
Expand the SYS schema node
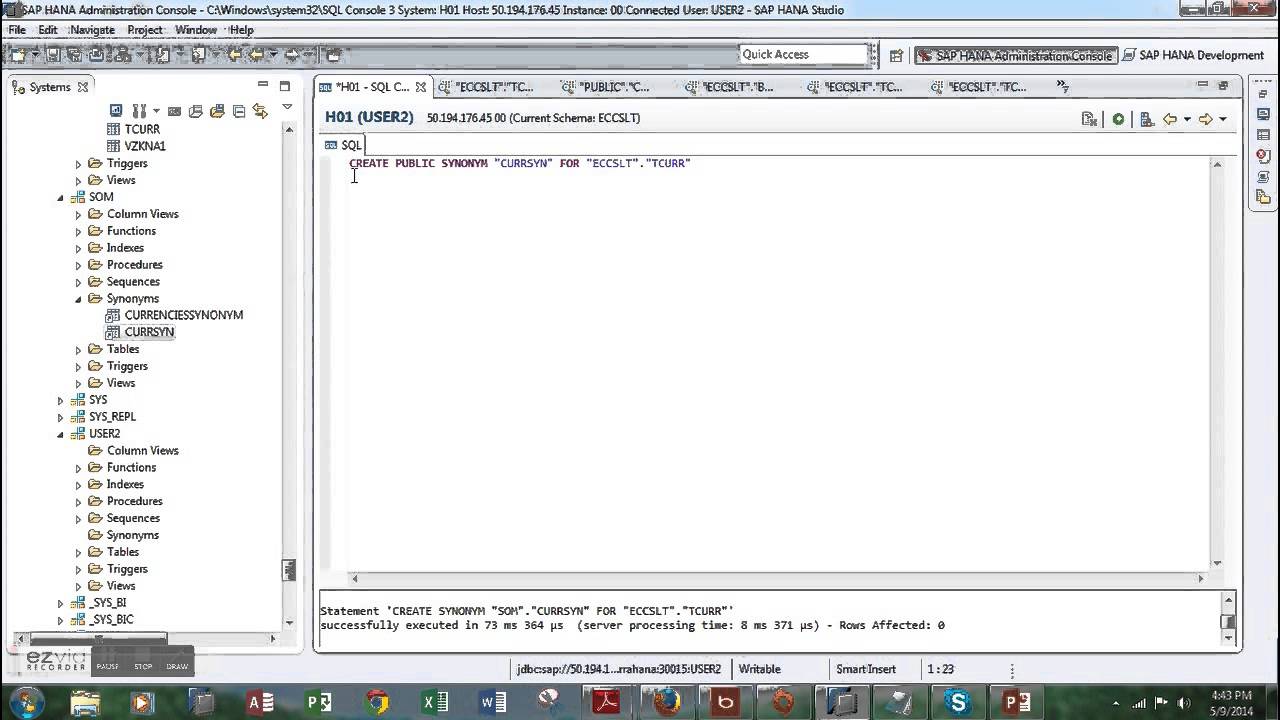[60, 400]
